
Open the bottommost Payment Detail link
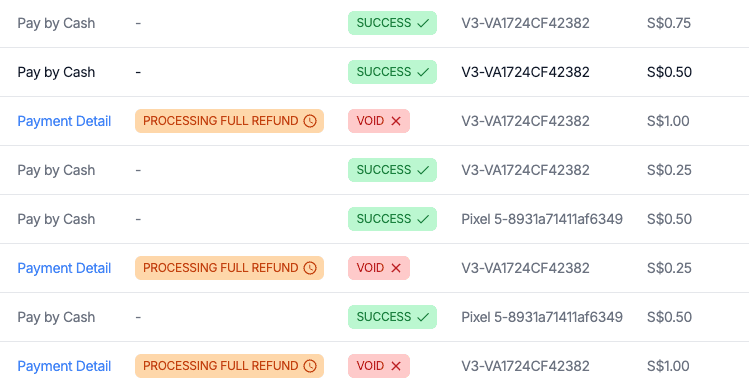coord(64,366)
